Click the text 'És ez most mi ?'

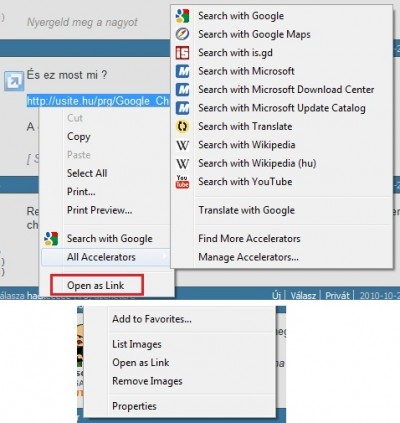[x=67, y=75]
